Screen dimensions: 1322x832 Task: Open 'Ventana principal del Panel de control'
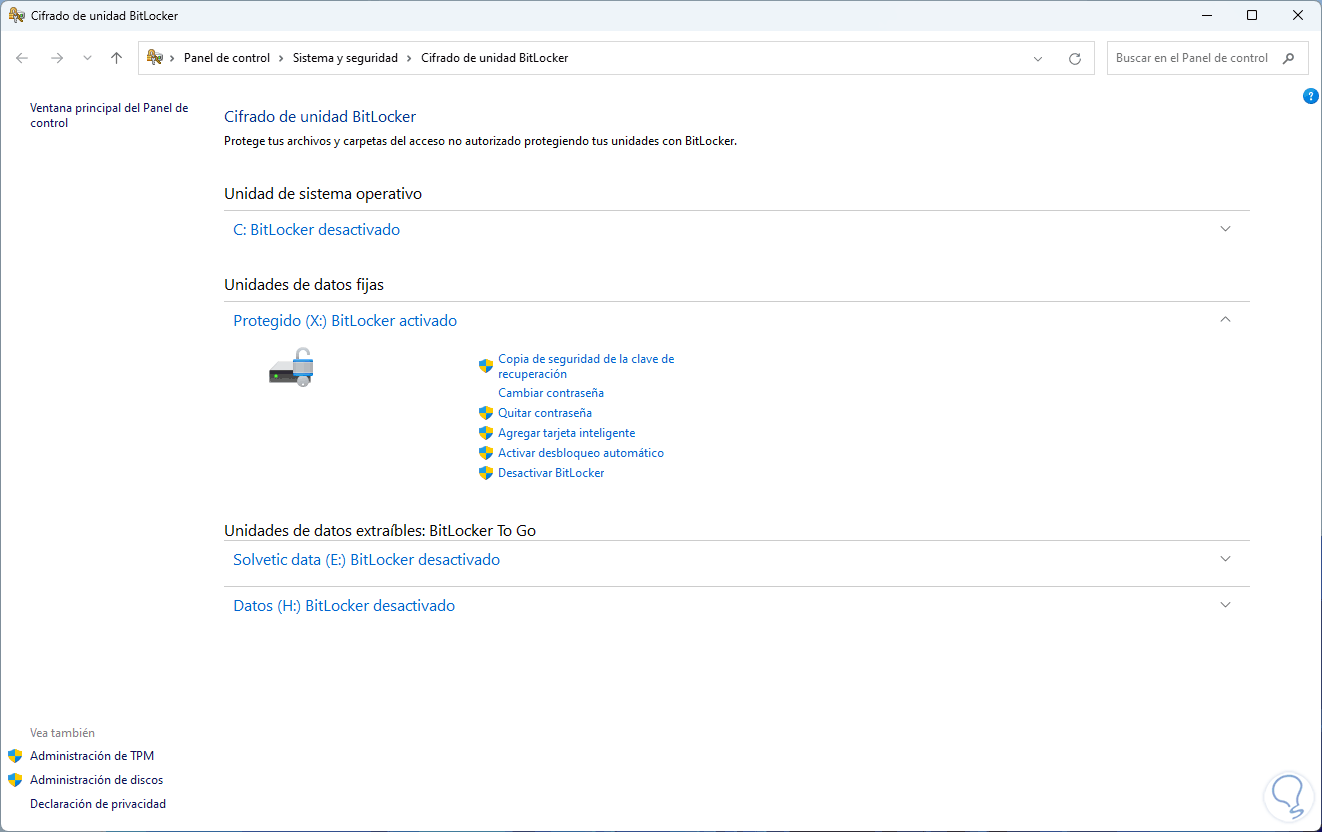tap(109, 115)
